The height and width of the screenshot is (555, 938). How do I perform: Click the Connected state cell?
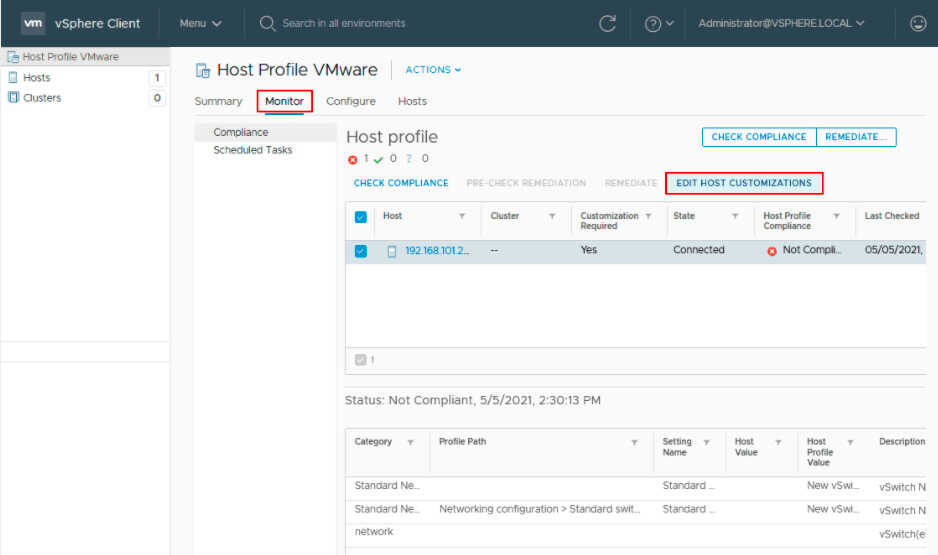tap(699, 250)
